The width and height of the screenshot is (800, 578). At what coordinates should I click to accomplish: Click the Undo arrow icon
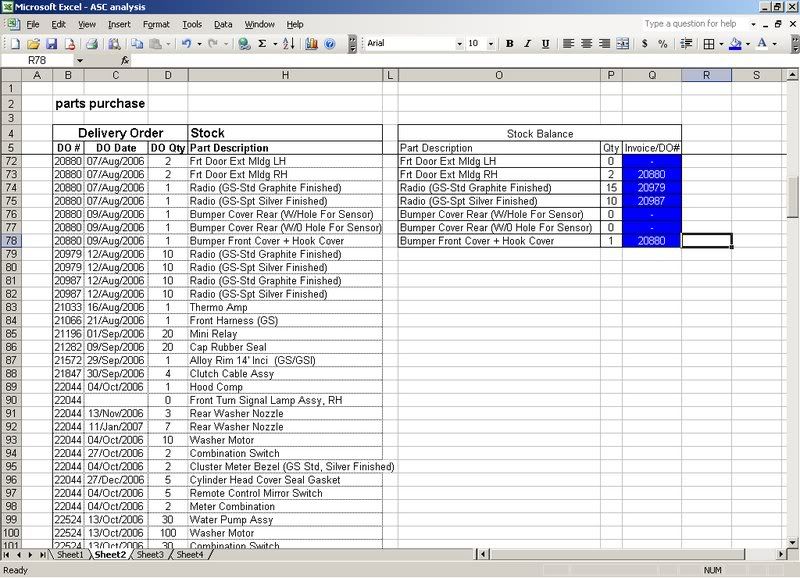(x=186, y=44)
